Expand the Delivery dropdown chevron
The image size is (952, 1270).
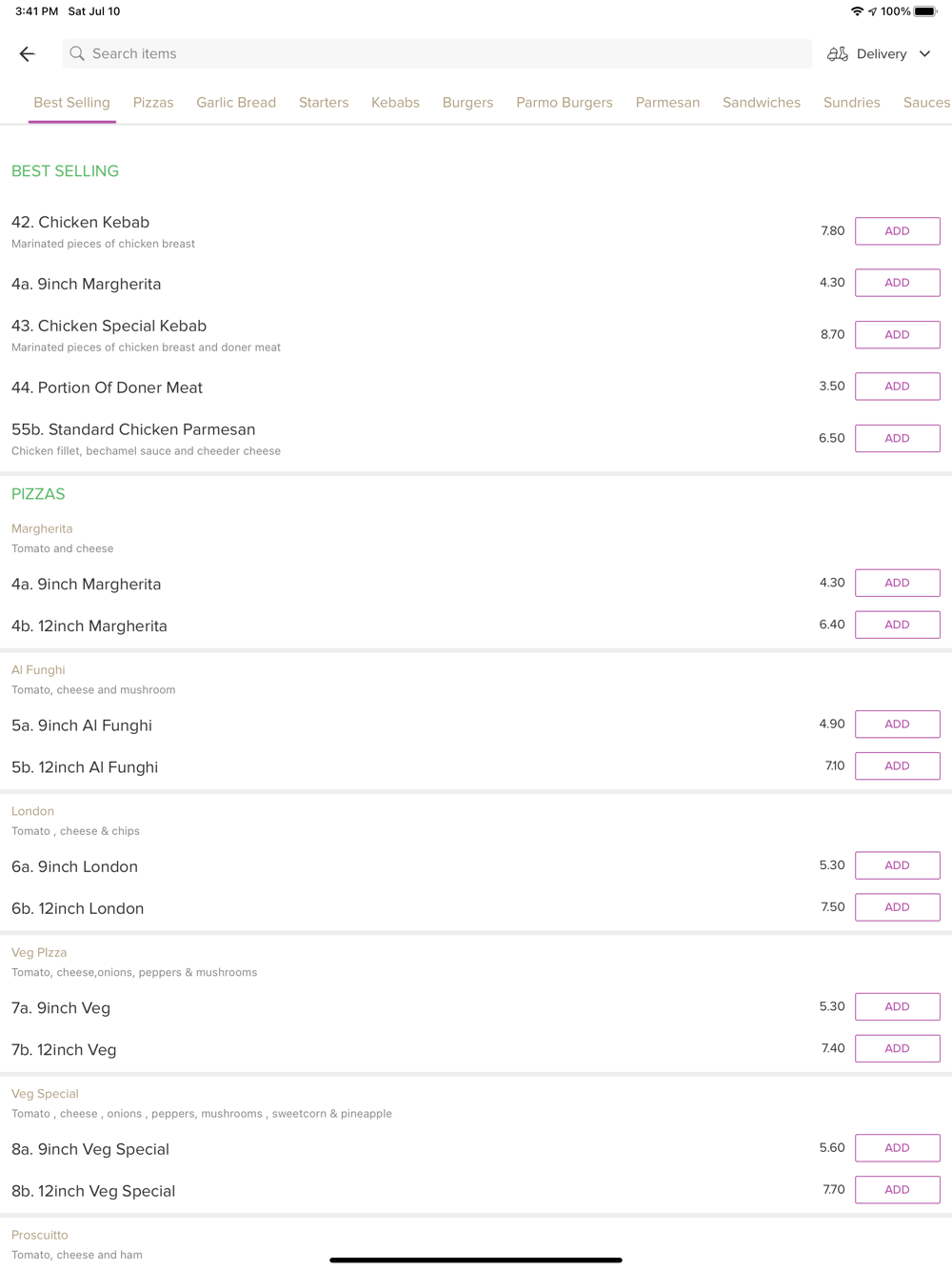tap(924, 54)
